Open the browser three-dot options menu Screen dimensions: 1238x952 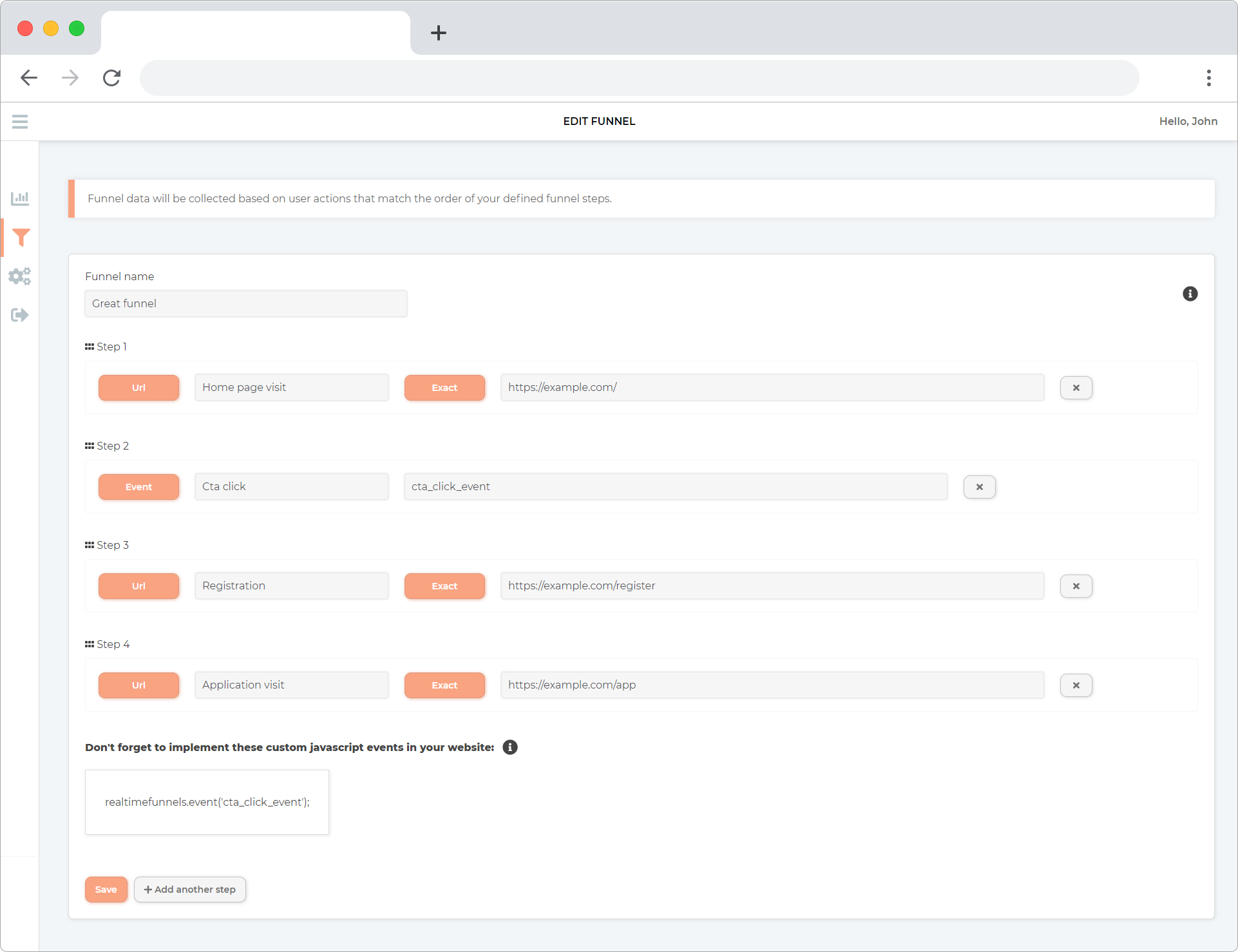tap(1209, 77)
